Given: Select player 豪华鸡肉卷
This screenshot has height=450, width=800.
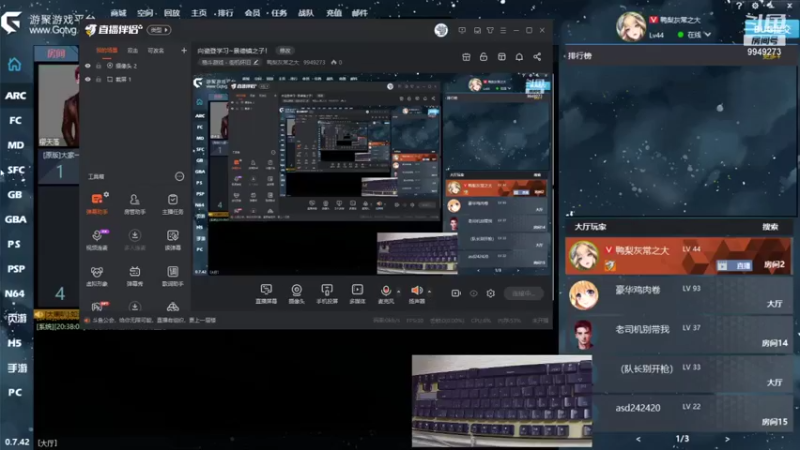Looking at the screenshot, I should (x=679, y=295).
